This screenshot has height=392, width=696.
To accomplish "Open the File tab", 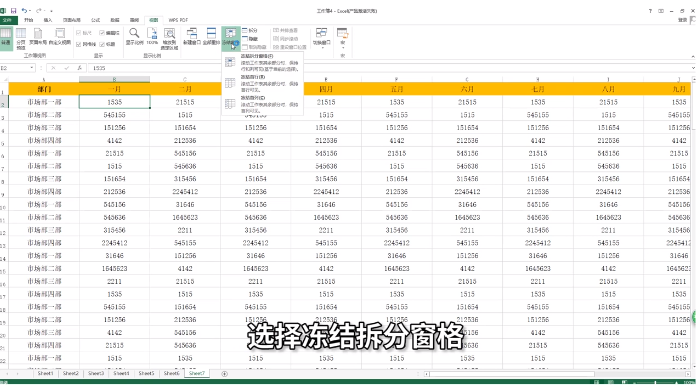I will tap(8, 20).
